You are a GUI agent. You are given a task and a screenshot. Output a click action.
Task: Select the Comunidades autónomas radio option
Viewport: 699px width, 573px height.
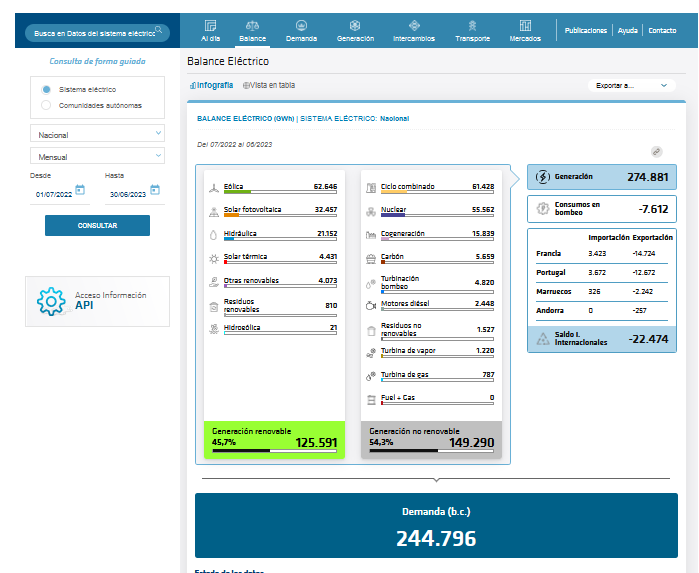[x=46, y=105]
